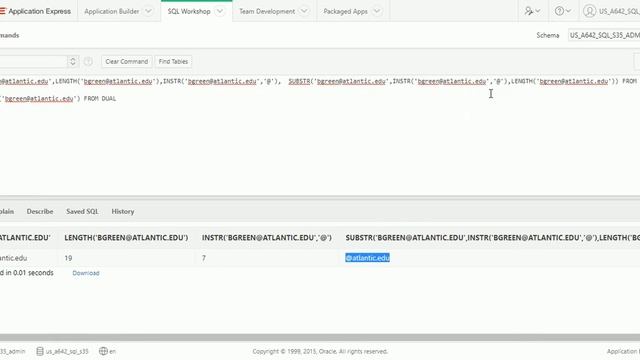Switch to the History tab
Viewport: 640px width, 360px height.
(x=123, y=211)
